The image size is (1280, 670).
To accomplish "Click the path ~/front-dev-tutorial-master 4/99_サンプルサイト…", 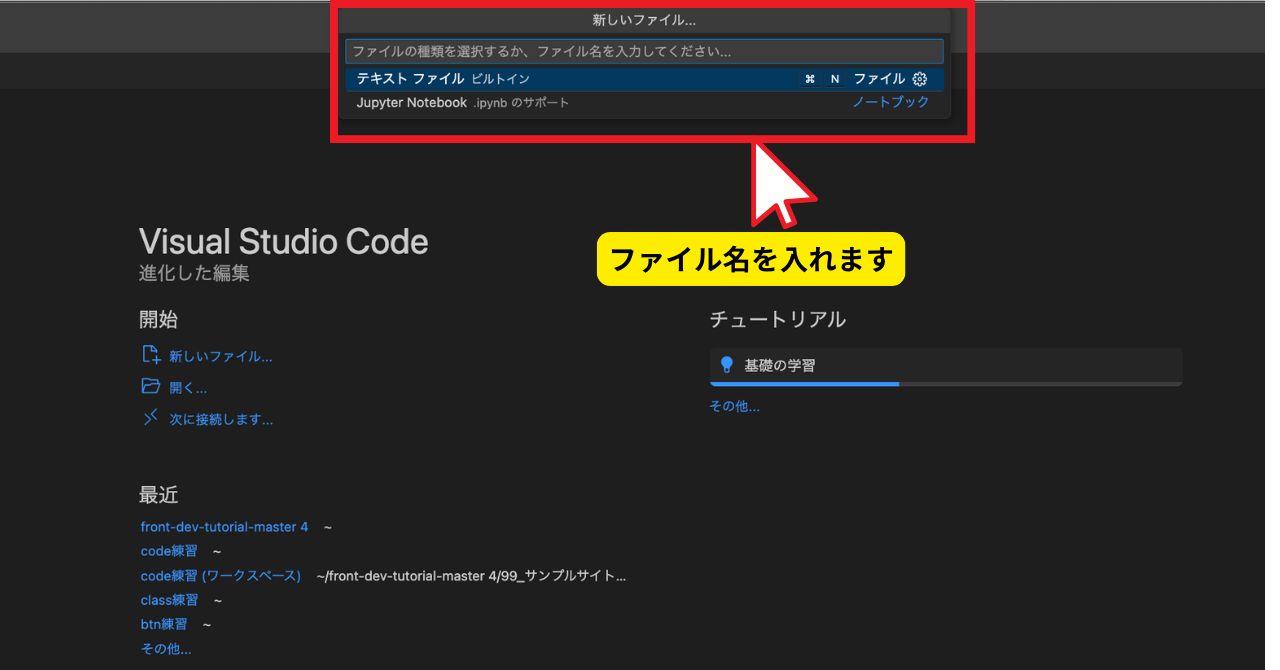I will coord(471,576).
